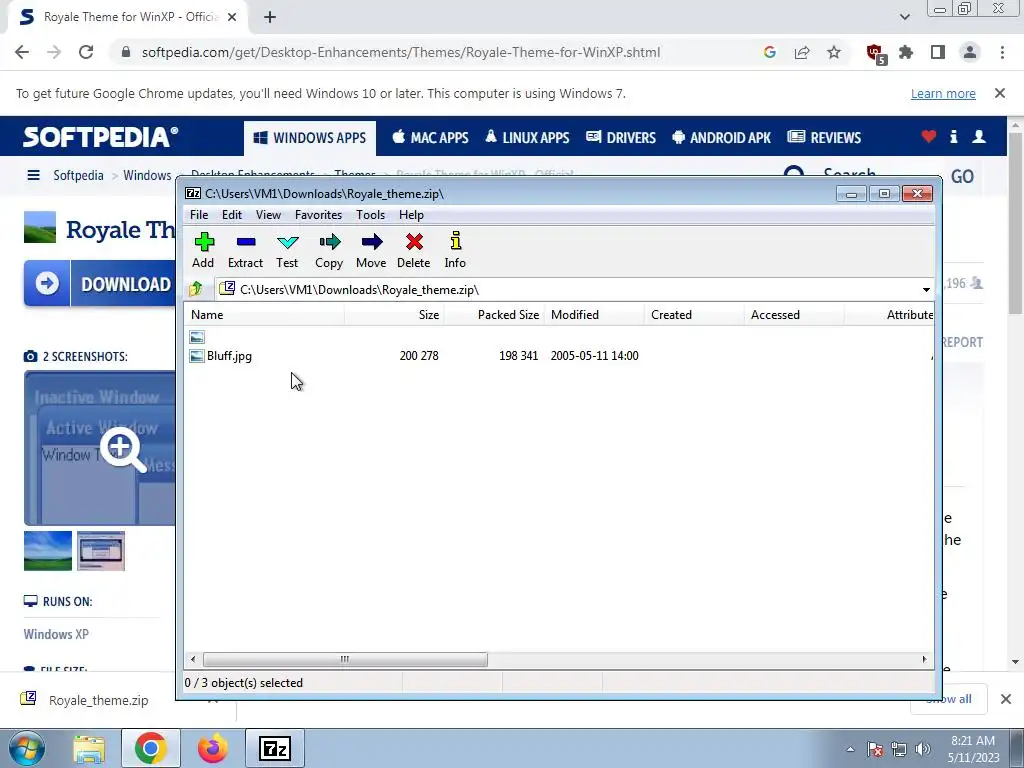Open the Windows Start menu

pos(26,748)
